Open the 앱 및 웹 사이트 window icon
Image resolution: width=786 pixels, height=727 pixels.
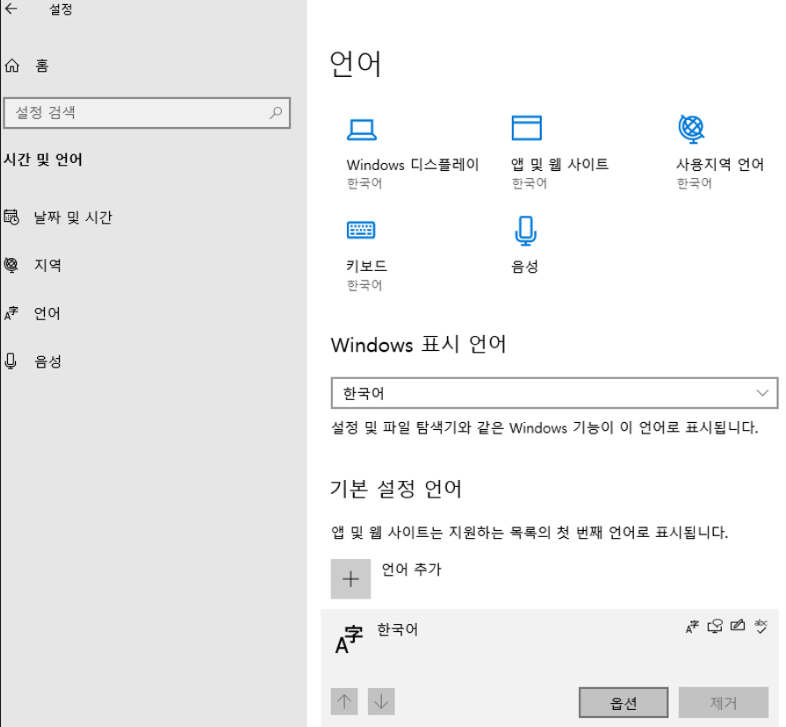526,128
